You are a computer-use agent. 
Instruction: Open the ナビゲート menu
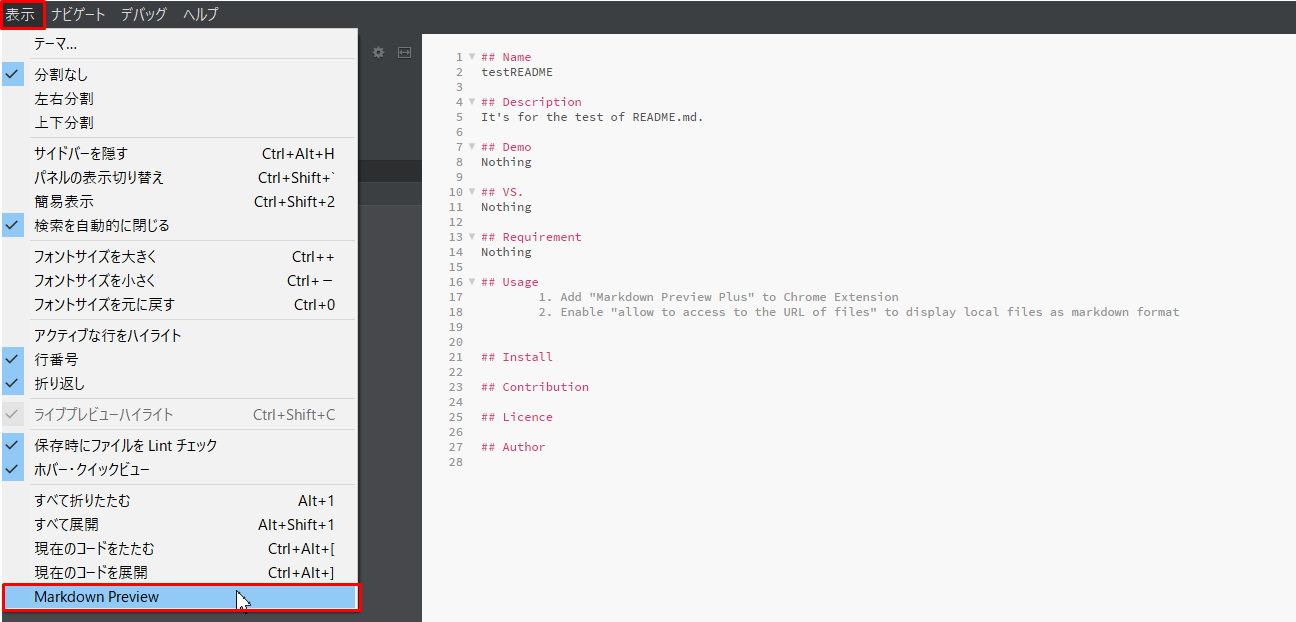(x=80, y=14)
